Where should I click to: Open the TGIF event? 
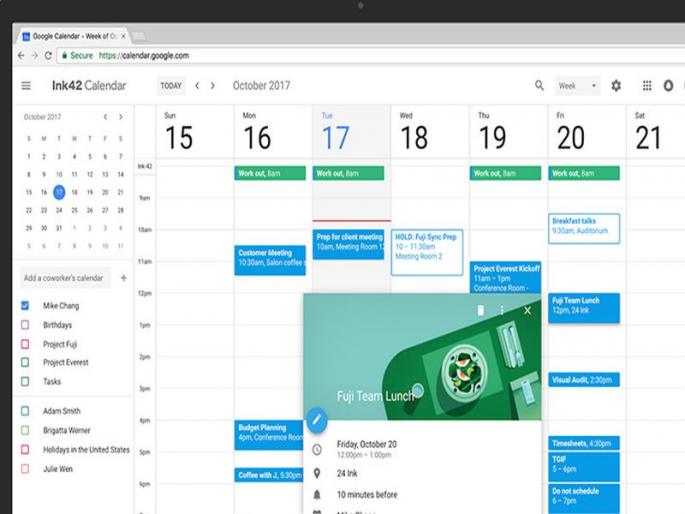coord(584,467)
